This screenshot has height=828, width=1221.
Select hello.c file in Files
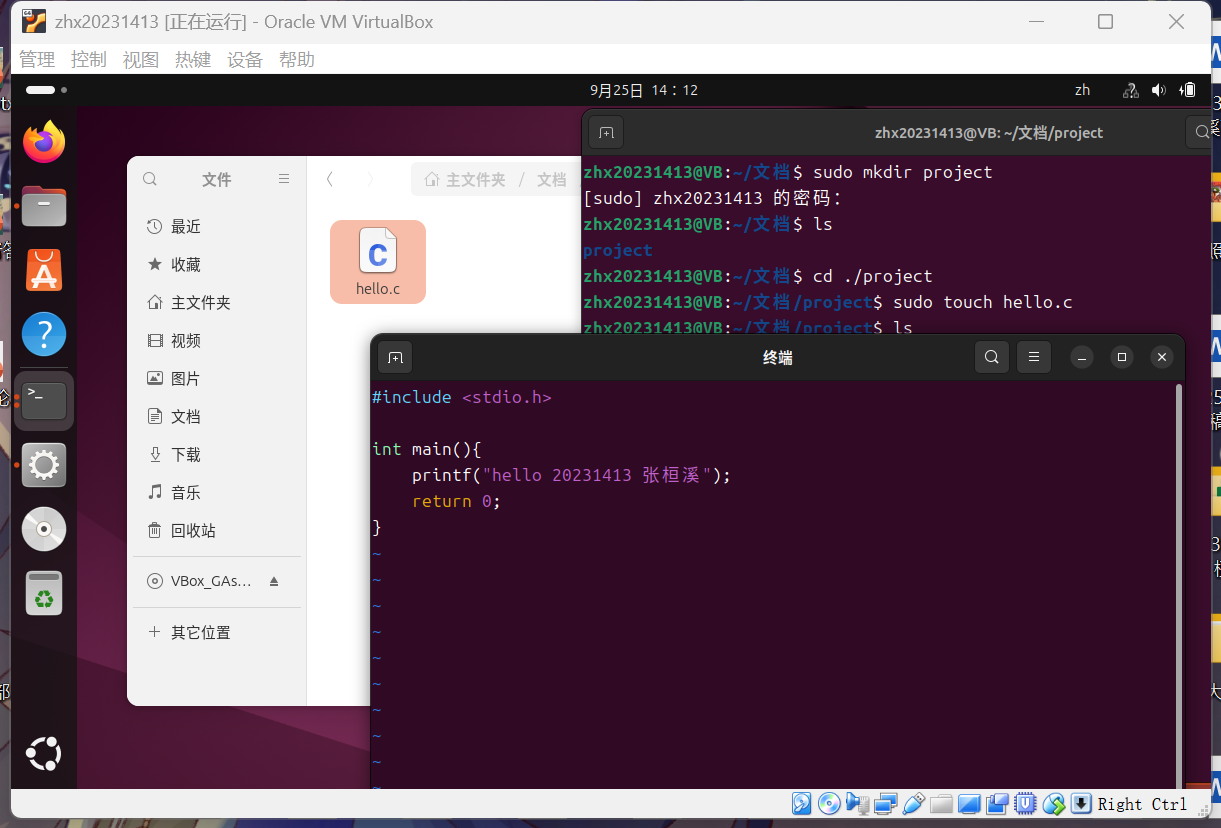378,262
